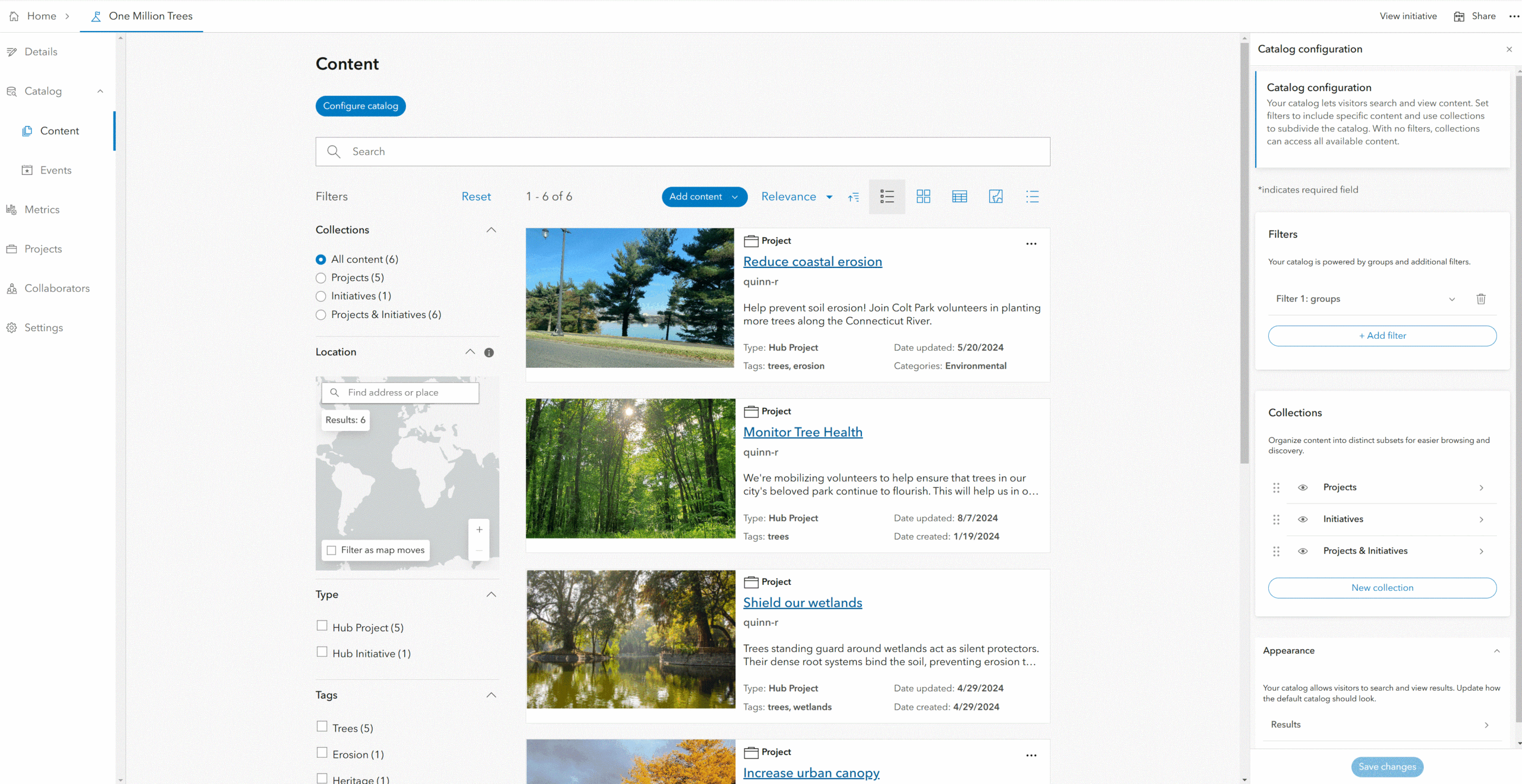1522x784 pixels.
Task: Toggle sort direction icon beside Relevance
Action: (x=854, y=197)
